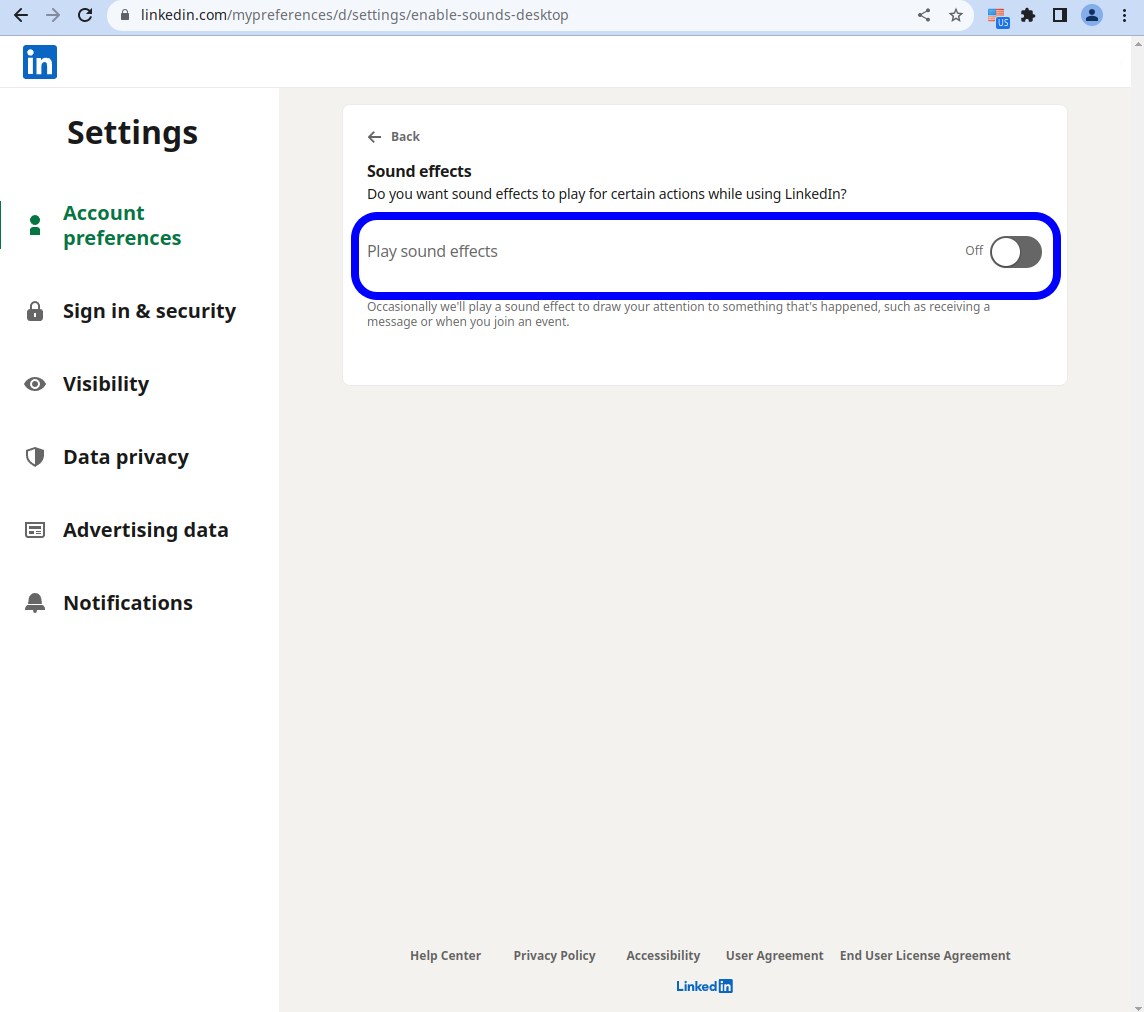Image resolution: width=1144 pixels, height=1012 pixels.
Task: Open the Help Center footer link
Action: coord(445,955)
